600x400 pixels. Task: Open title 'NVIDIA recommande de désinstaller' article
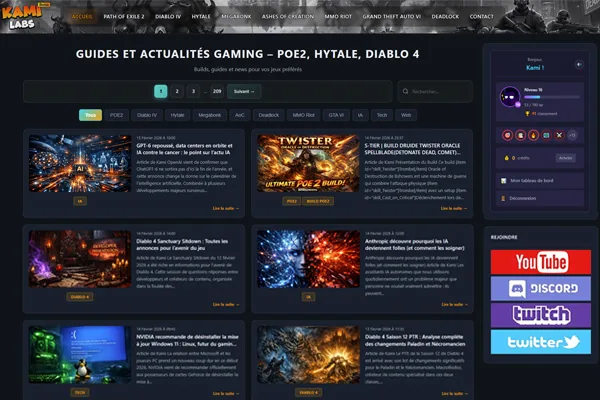pos(187,341)
